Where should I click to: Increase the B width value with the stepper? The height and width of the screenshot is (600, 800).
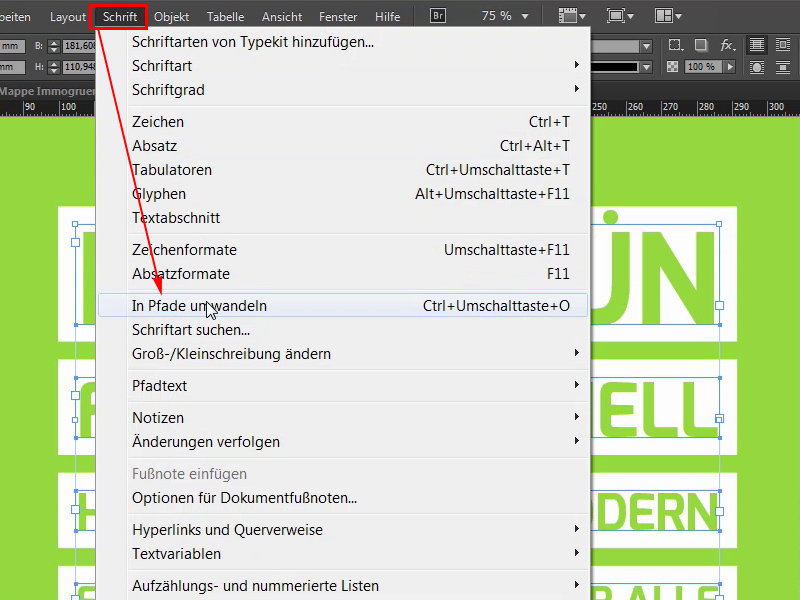pos(54,42)
